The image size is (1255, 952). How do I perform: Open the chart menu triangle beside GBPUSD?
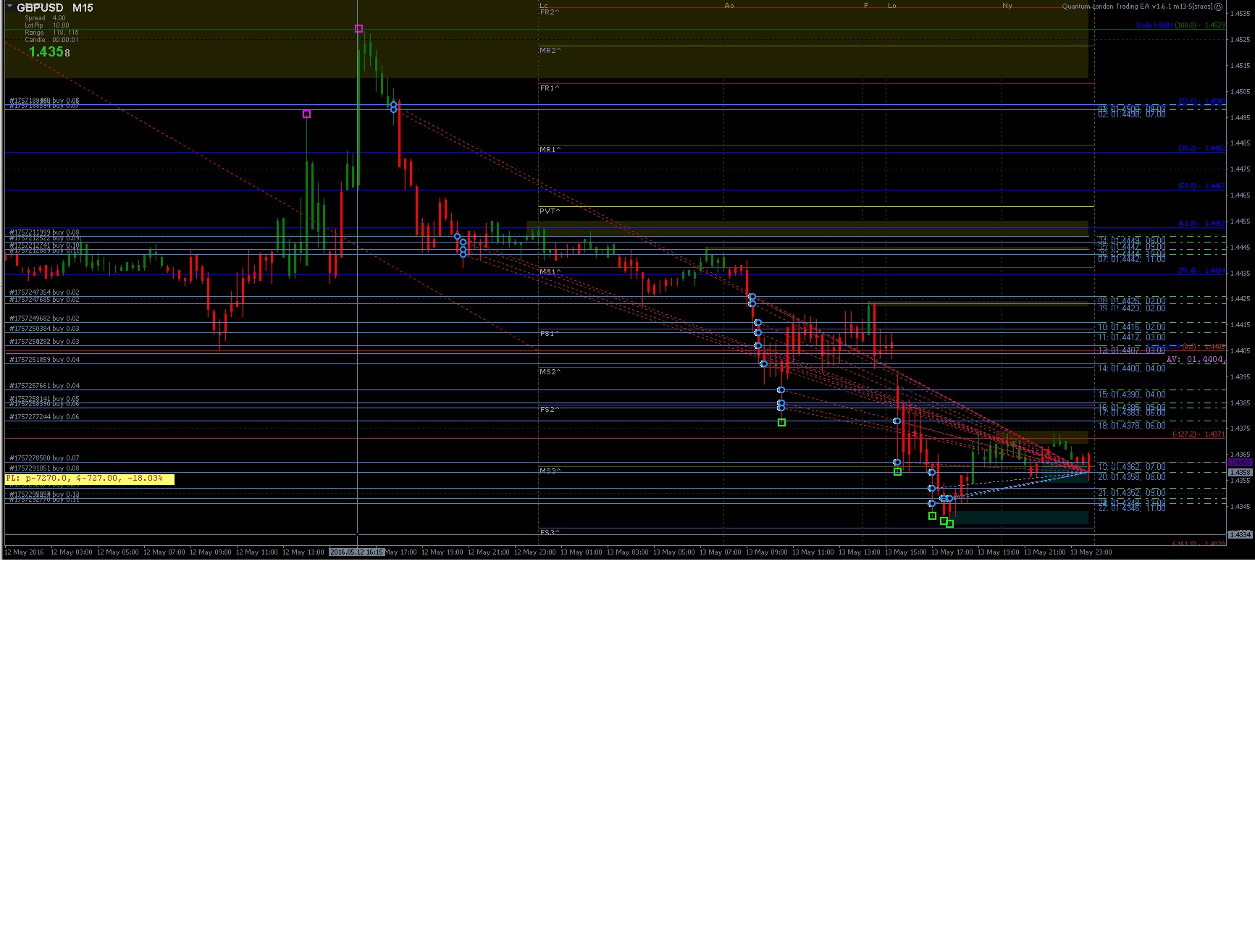click(9, 7)
